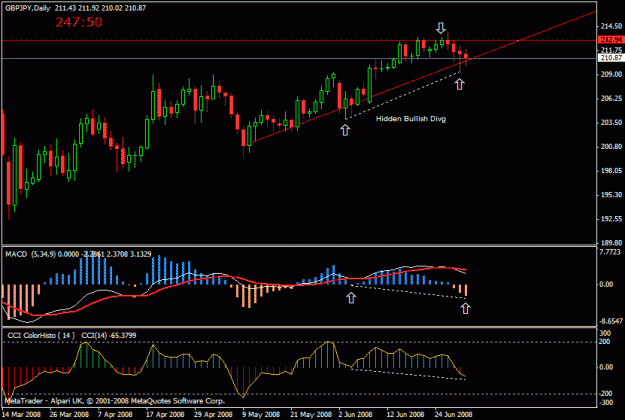Click the 198.05 price scale label
The image size is (625, 420).
click(611, 171)
